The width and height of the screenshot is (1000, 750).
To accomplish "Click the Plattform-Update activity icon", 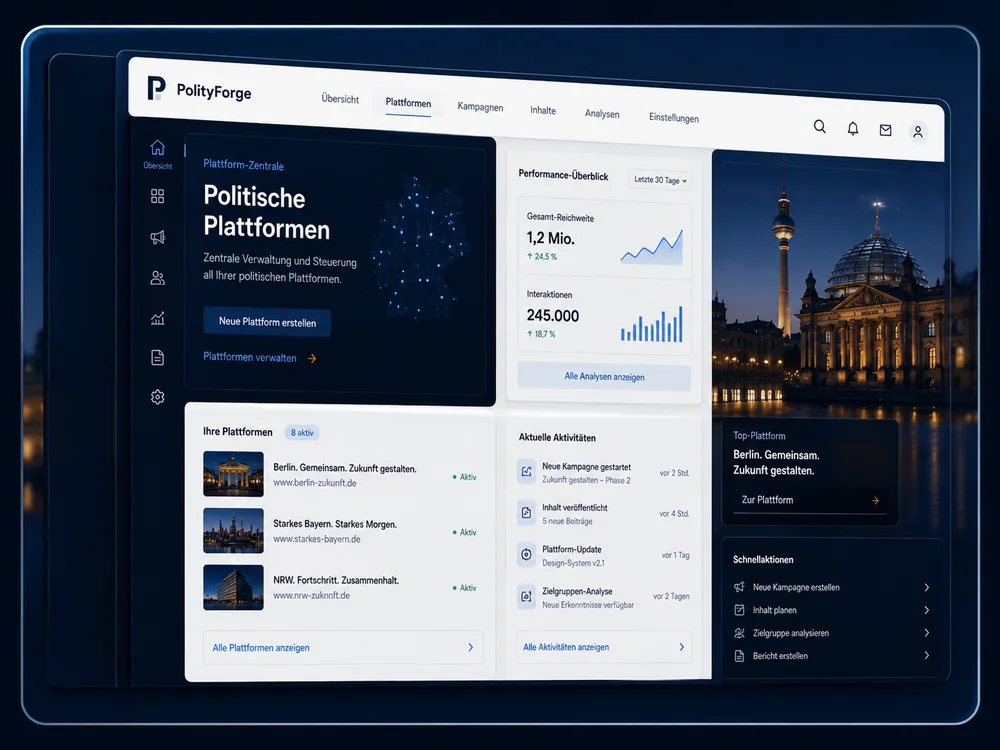I will point(526,554).
